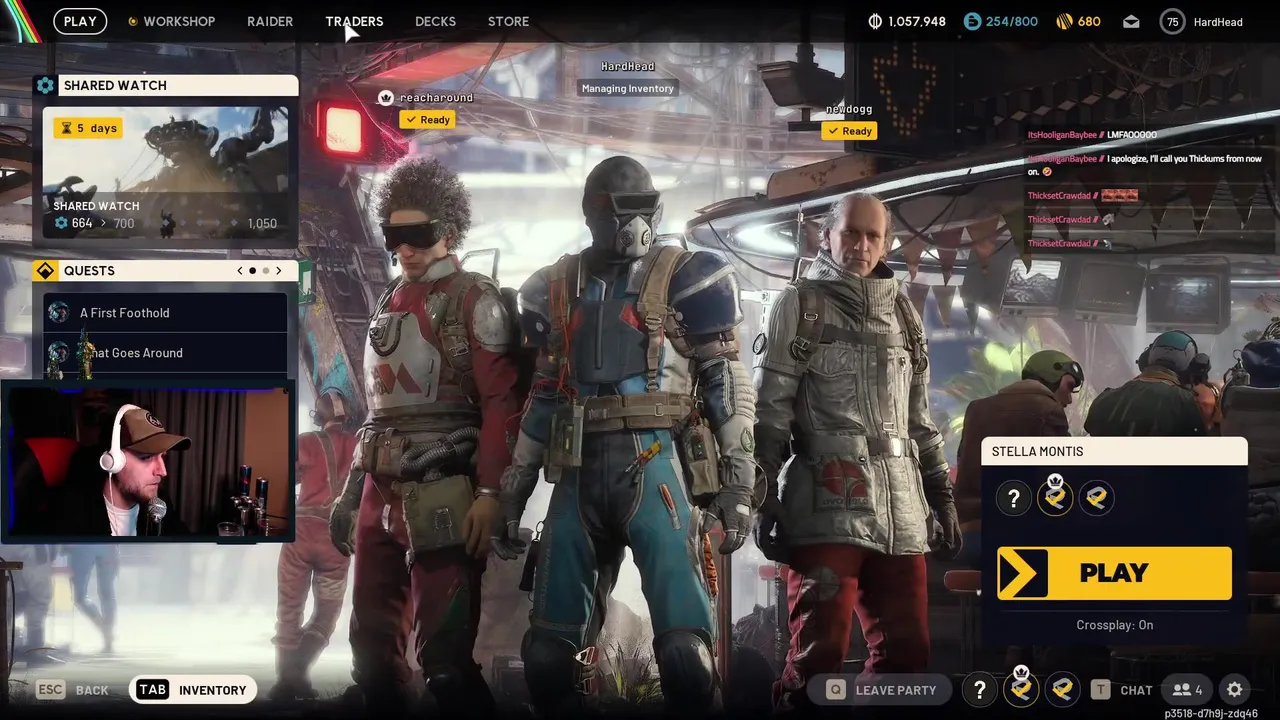Click the What Goes Around quest giver portrait
1280x720 pixels.
(59, 353)
